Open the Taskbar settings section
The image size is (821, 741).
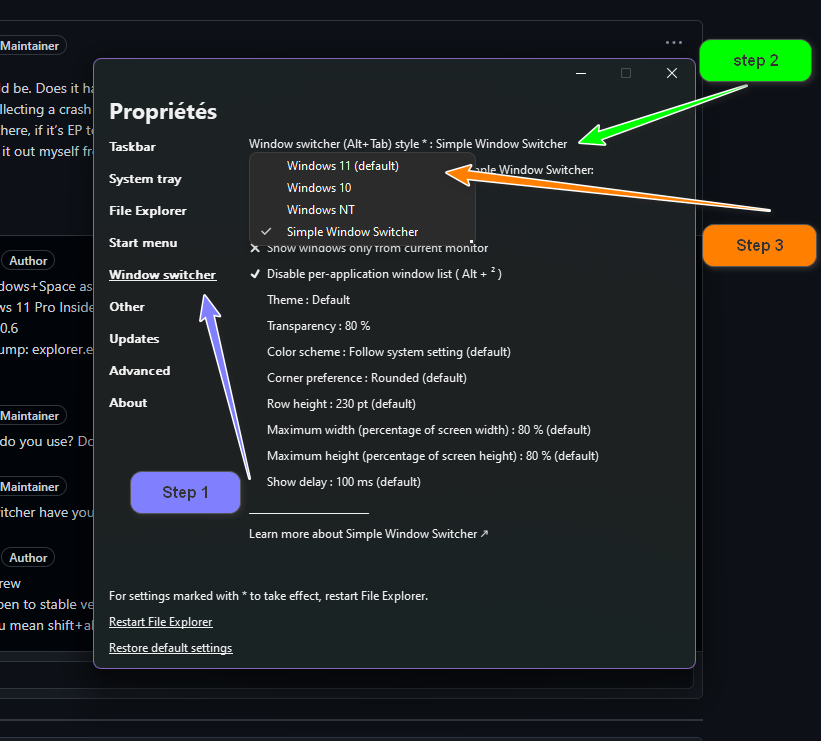pos(132,147)
